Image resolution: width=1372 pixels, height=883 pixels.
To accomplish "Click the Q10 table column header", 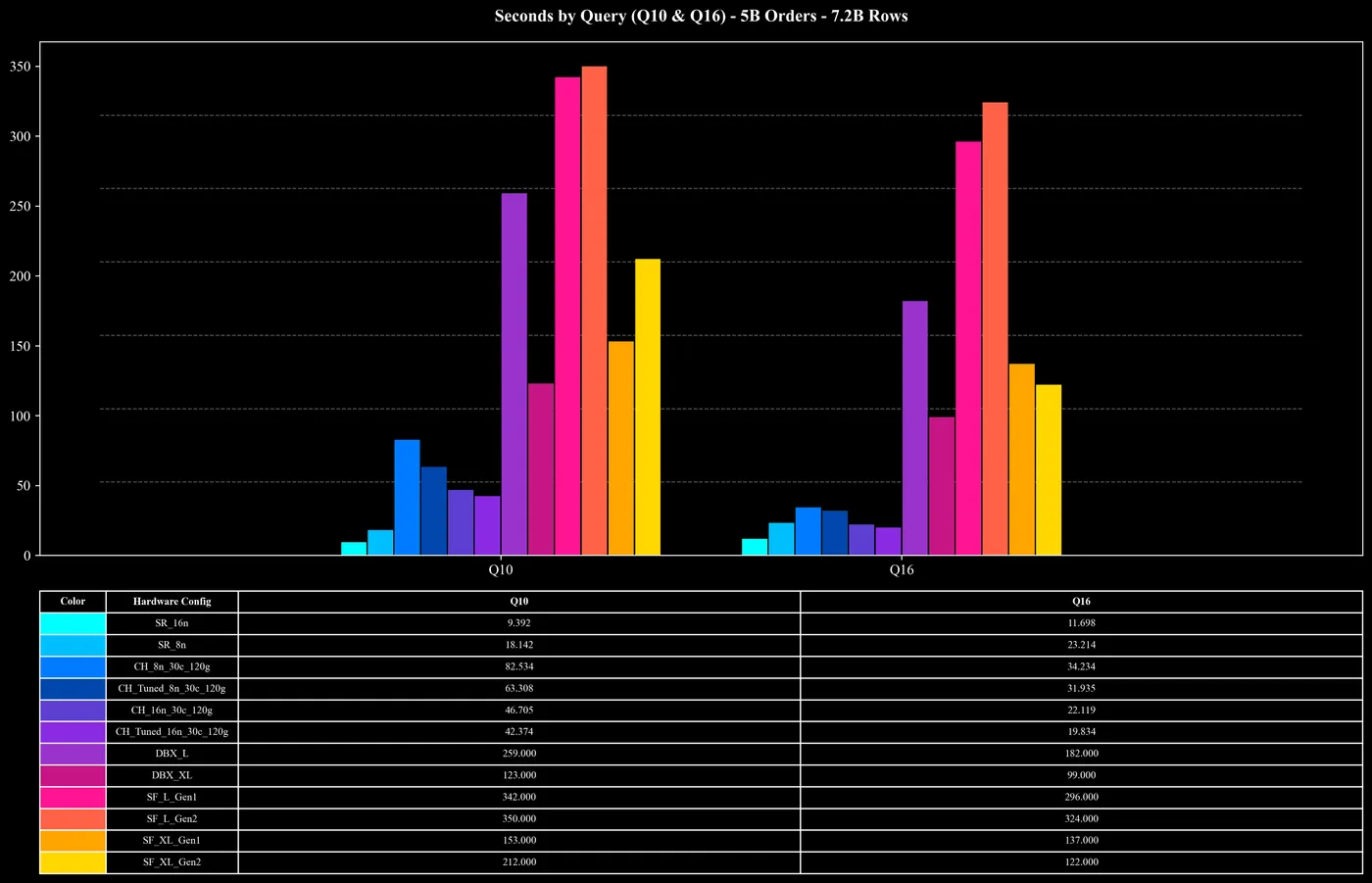I will 519,602.
